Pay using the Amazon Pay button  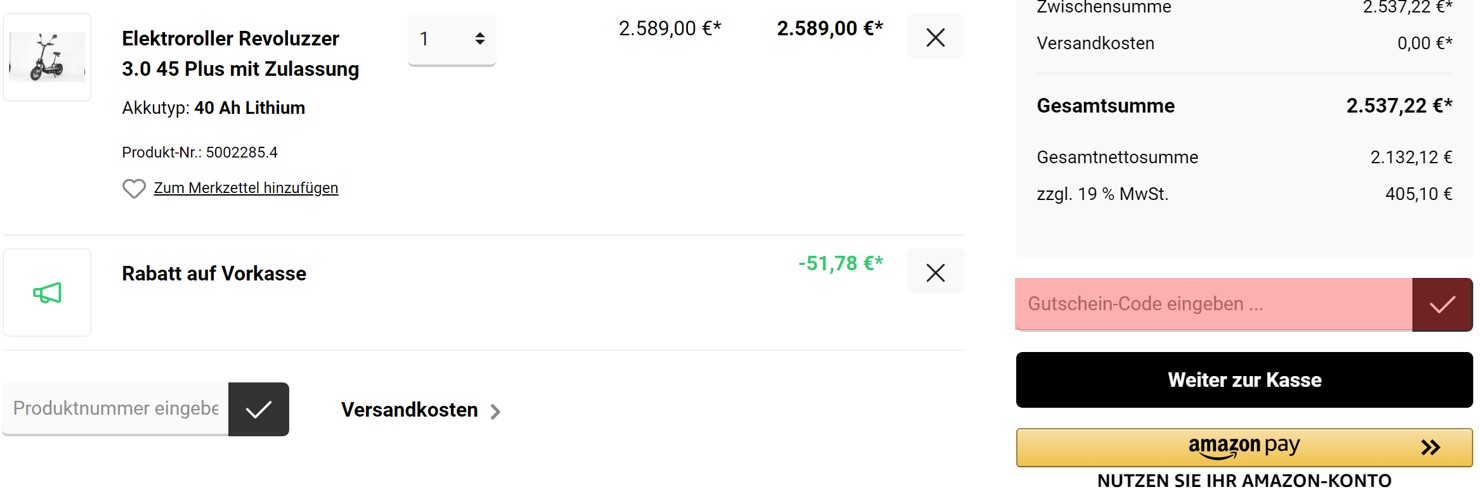1244,447
